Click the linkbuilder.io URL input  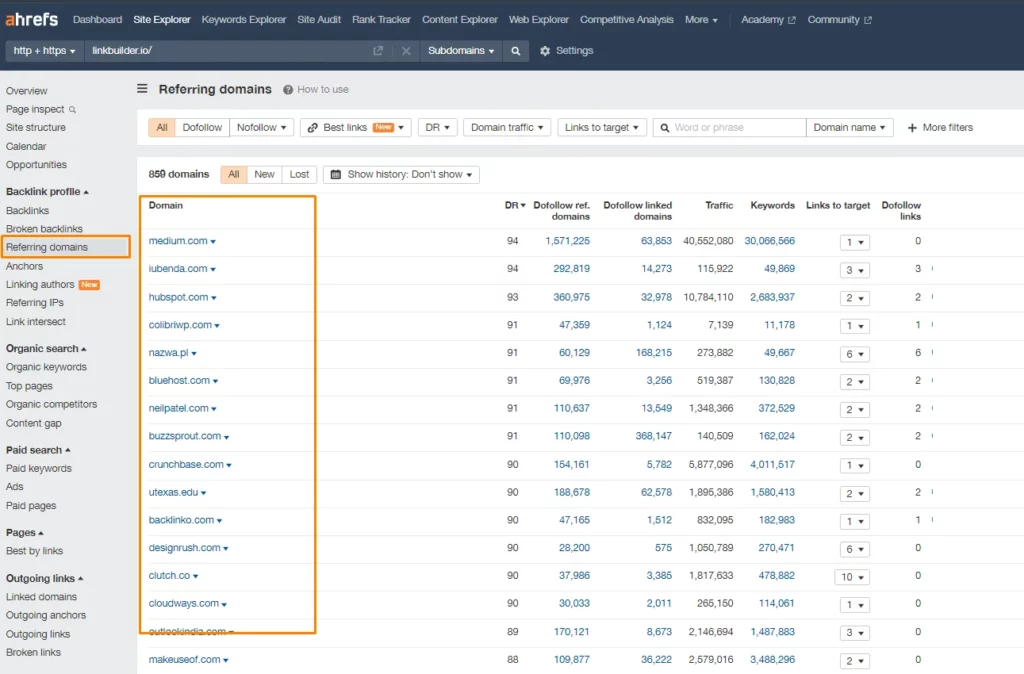click(229, 50)
